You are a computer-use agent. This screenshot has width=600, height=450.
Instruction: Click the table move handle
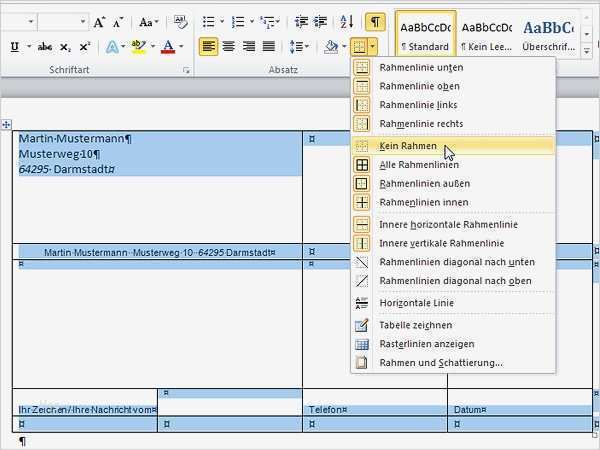(6, 124)
